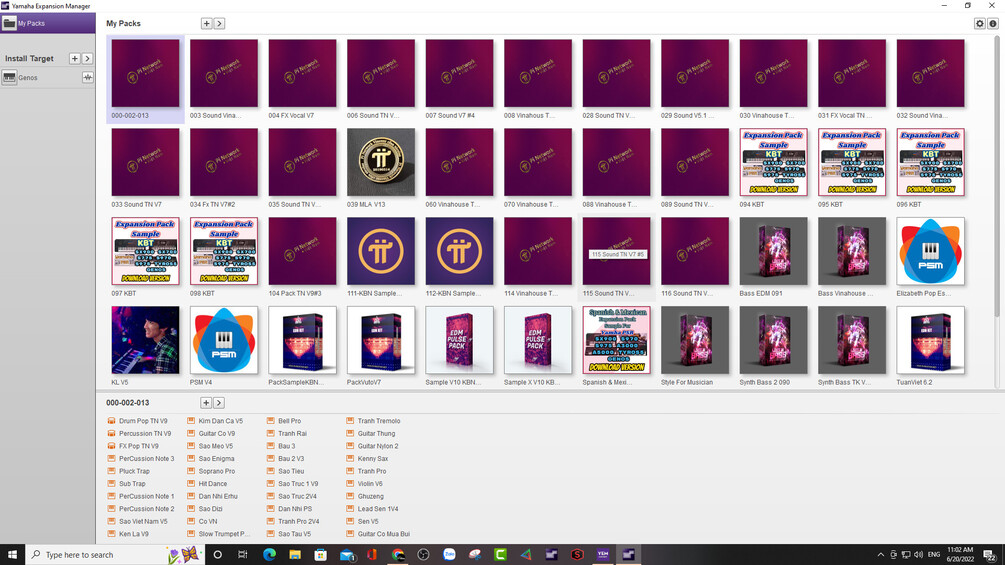Click the taskbar search box
The image size is (1005, 565).
coord(115,555)
